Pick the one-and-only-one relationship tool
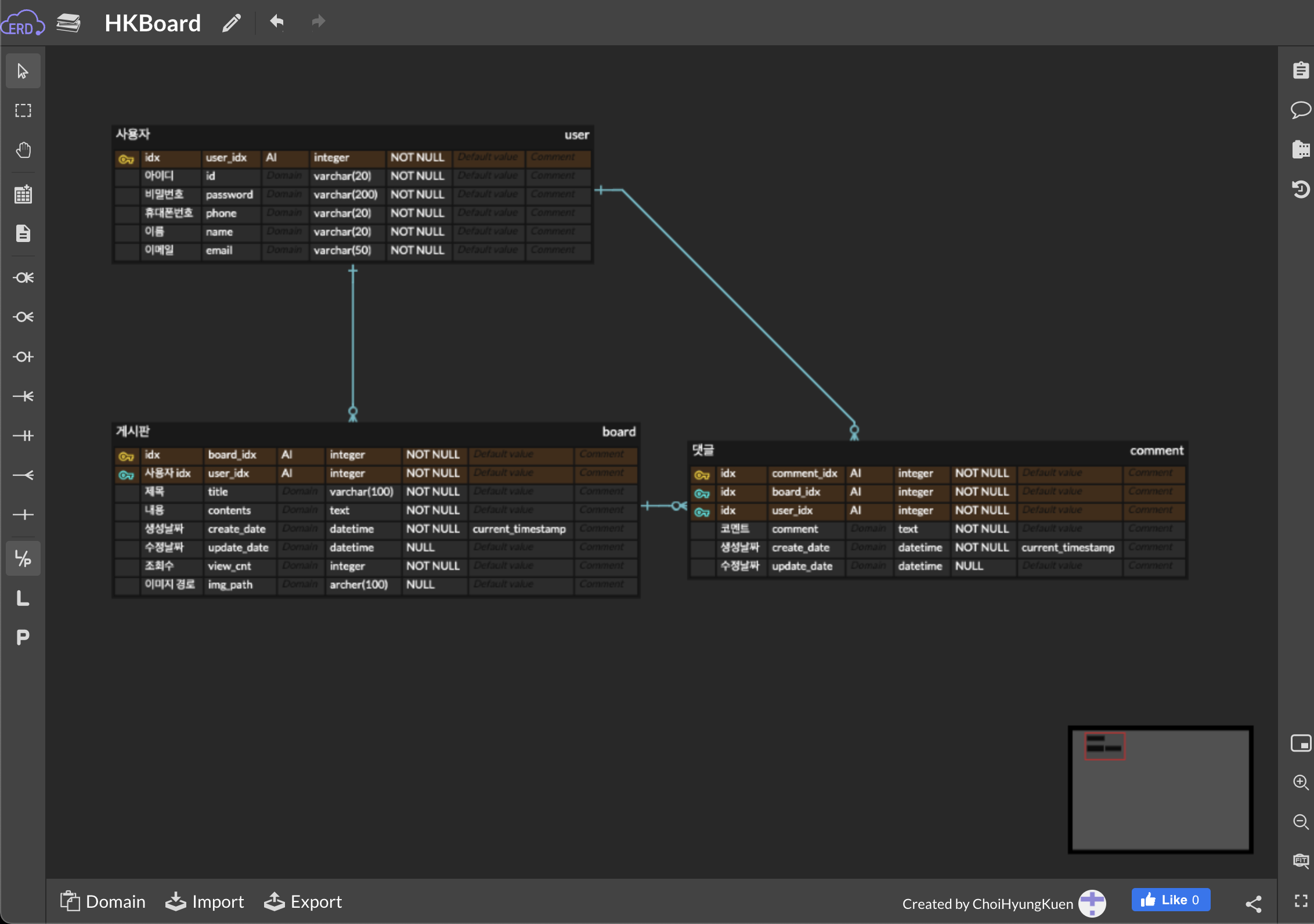 23,436
